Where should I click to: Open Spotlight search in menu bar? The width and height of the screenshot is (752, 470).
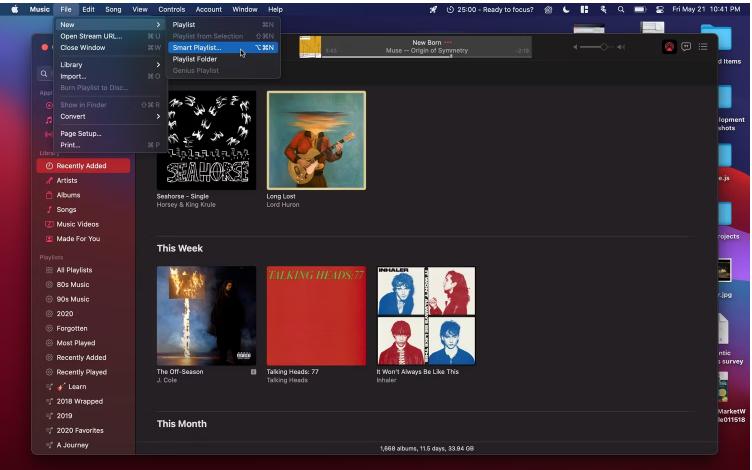coord(621,9)
